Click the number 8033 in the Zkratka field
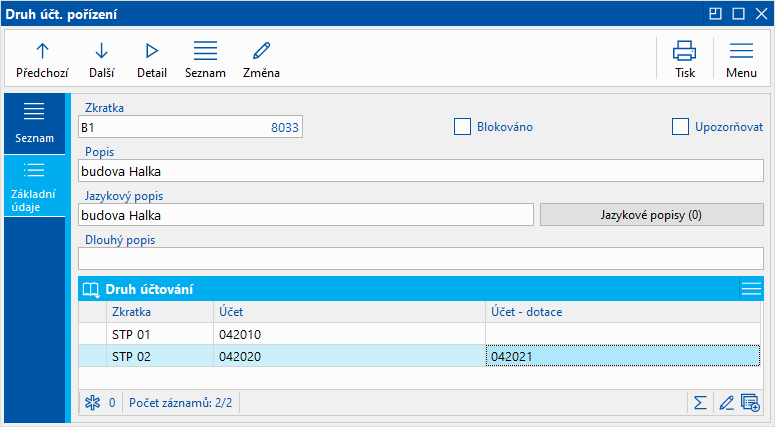This screenshot has height=427, width=775. [x=285, y=128]
